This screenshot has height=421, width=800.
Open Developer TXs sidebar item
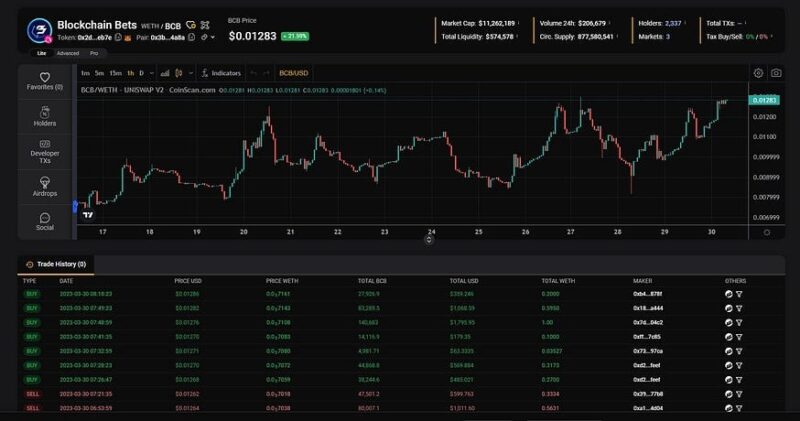coord(45,151)
